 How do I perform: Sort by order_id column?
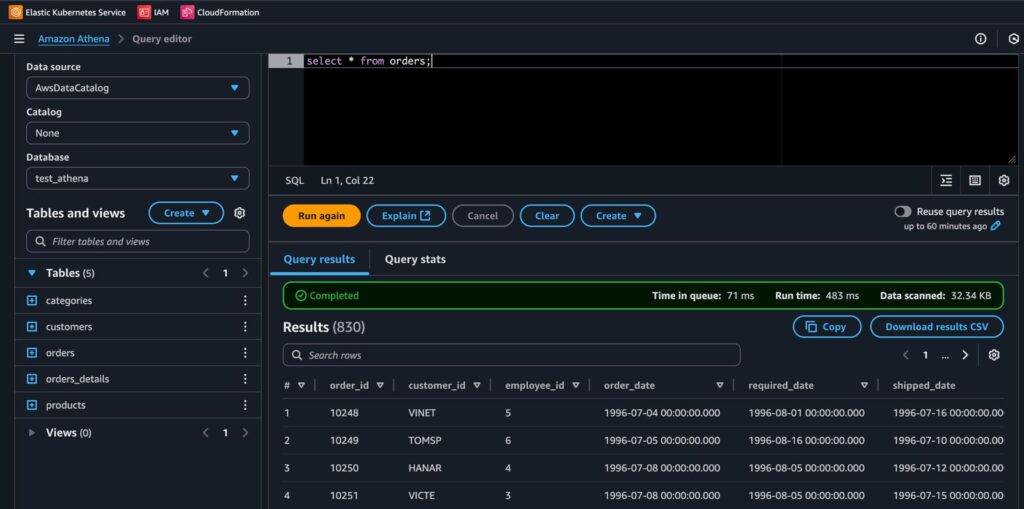coord(379,386)
